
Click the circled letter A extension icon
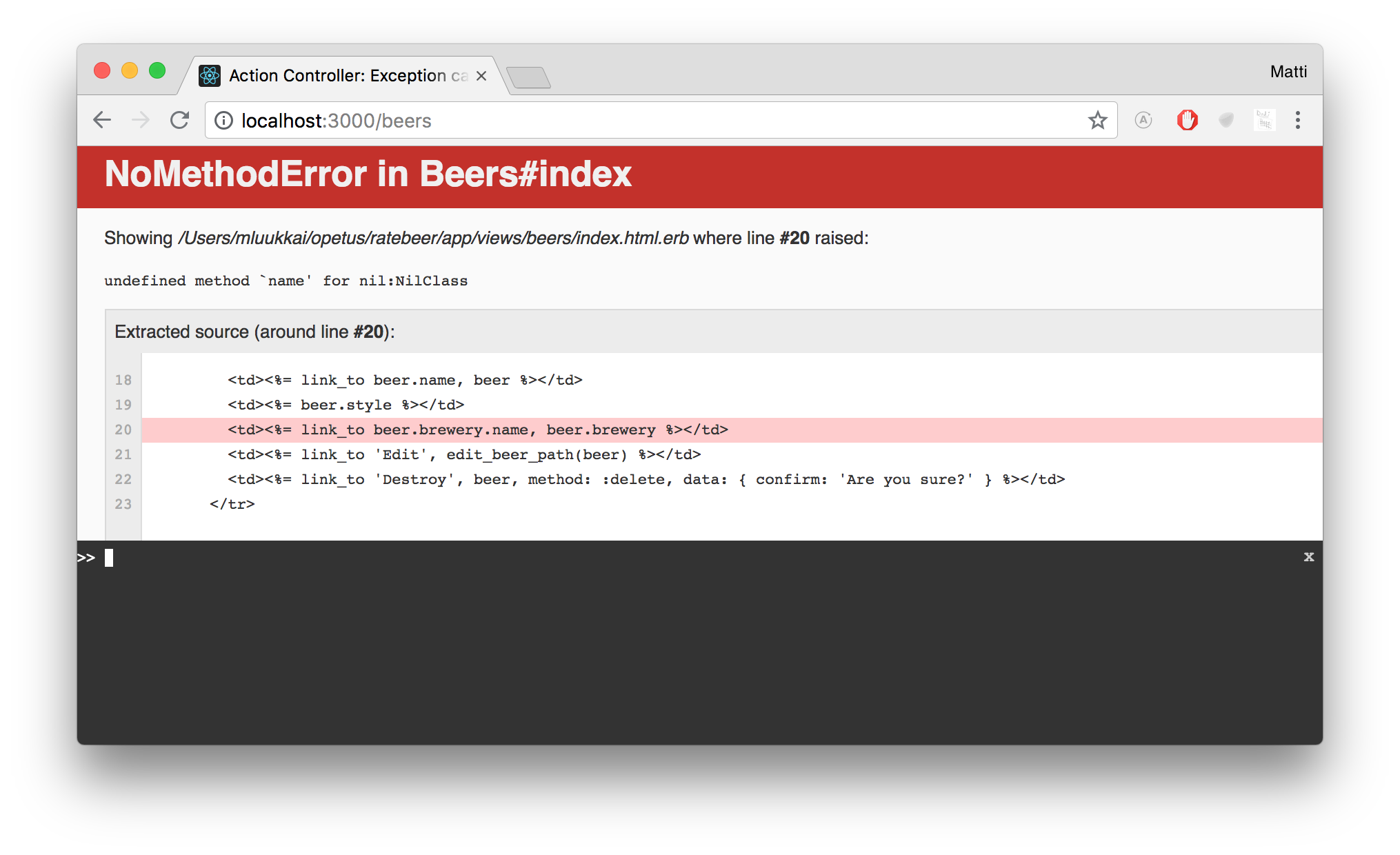coord(1143,120)
